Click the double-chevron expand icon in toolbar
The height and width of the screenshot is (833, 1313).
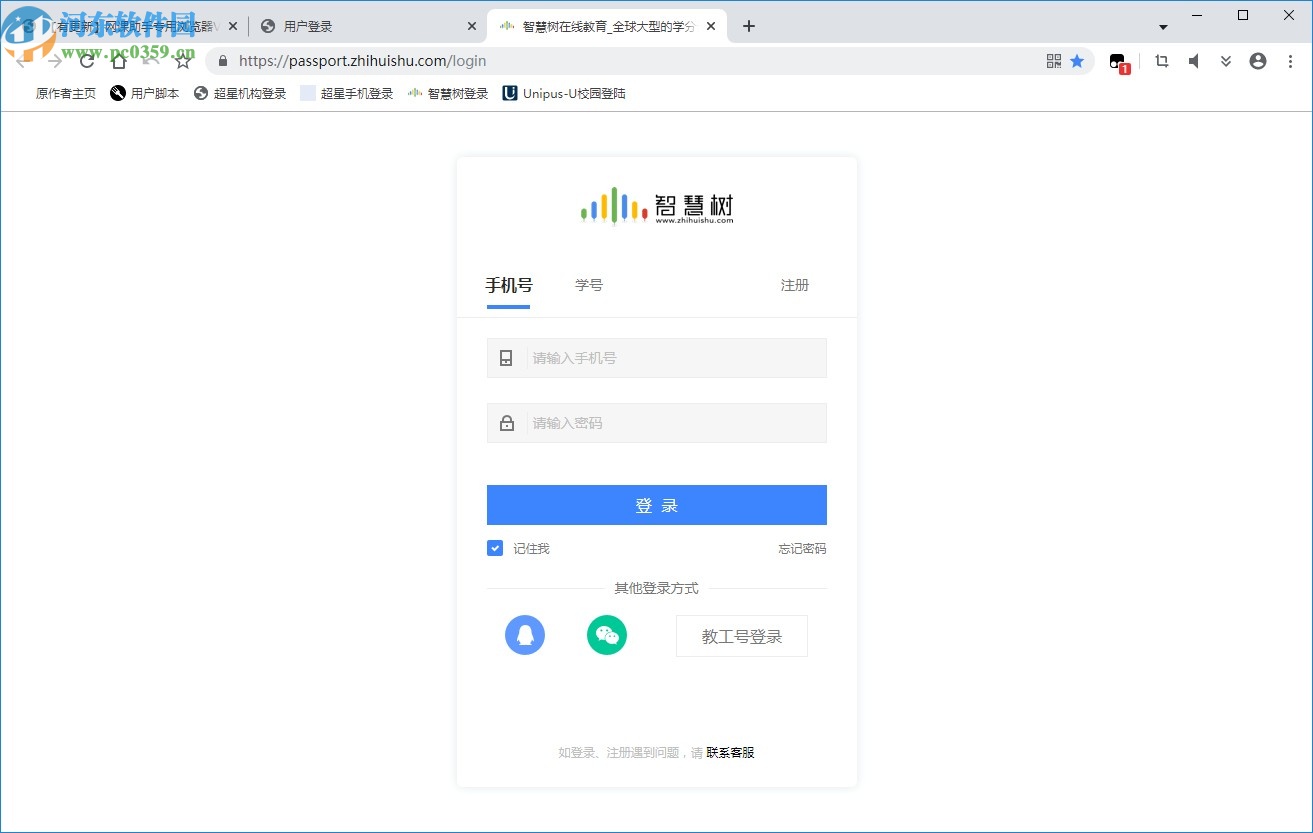1225,61
